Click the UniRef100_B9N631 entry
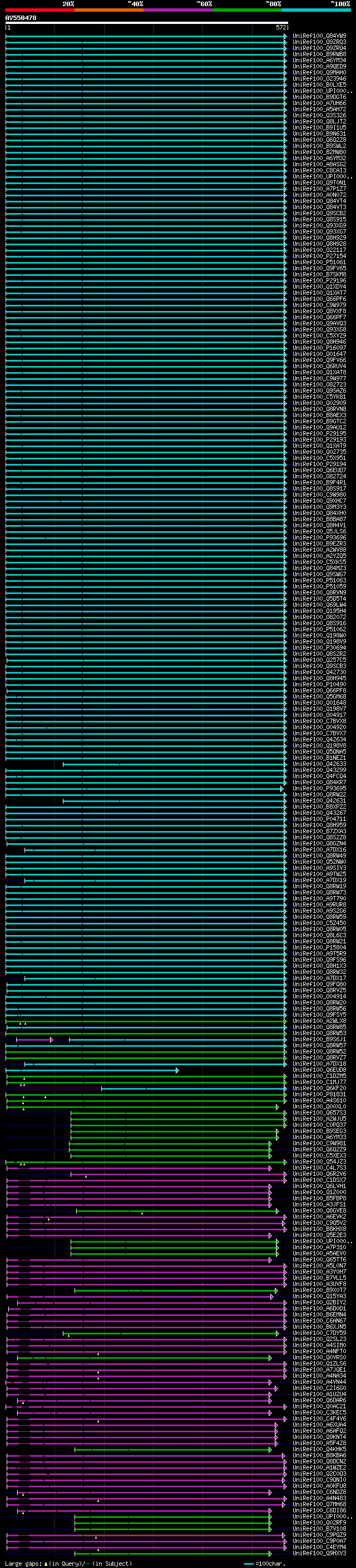Viewport: 356px width, 1568px height. [x=319, y=133]
